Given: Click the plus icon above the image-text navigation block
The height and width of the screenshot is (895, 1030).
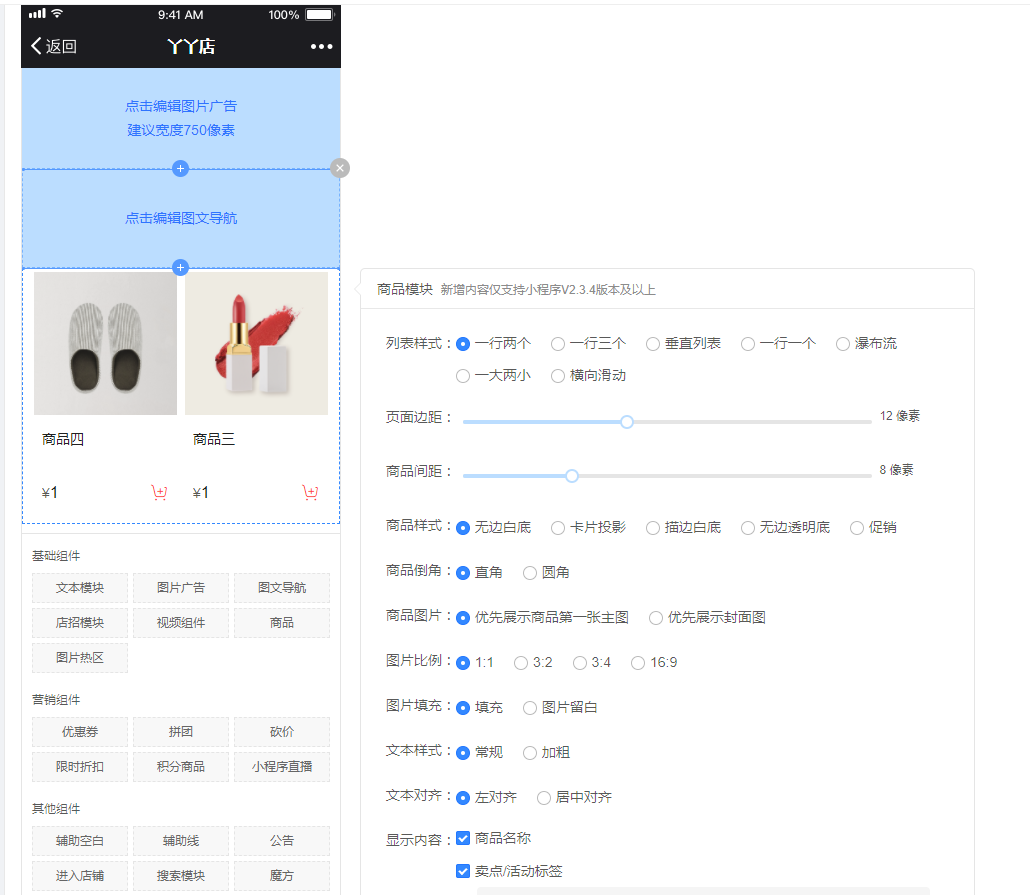Looking at the screenshot, I should pos(180,169).
